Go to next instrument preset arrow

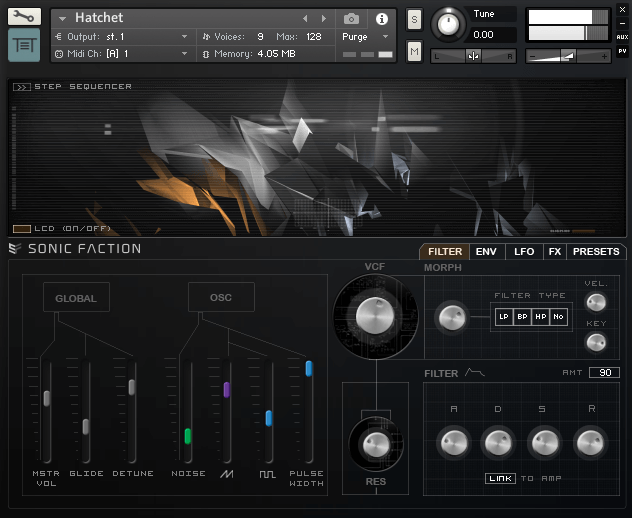(x=324, y=19)
